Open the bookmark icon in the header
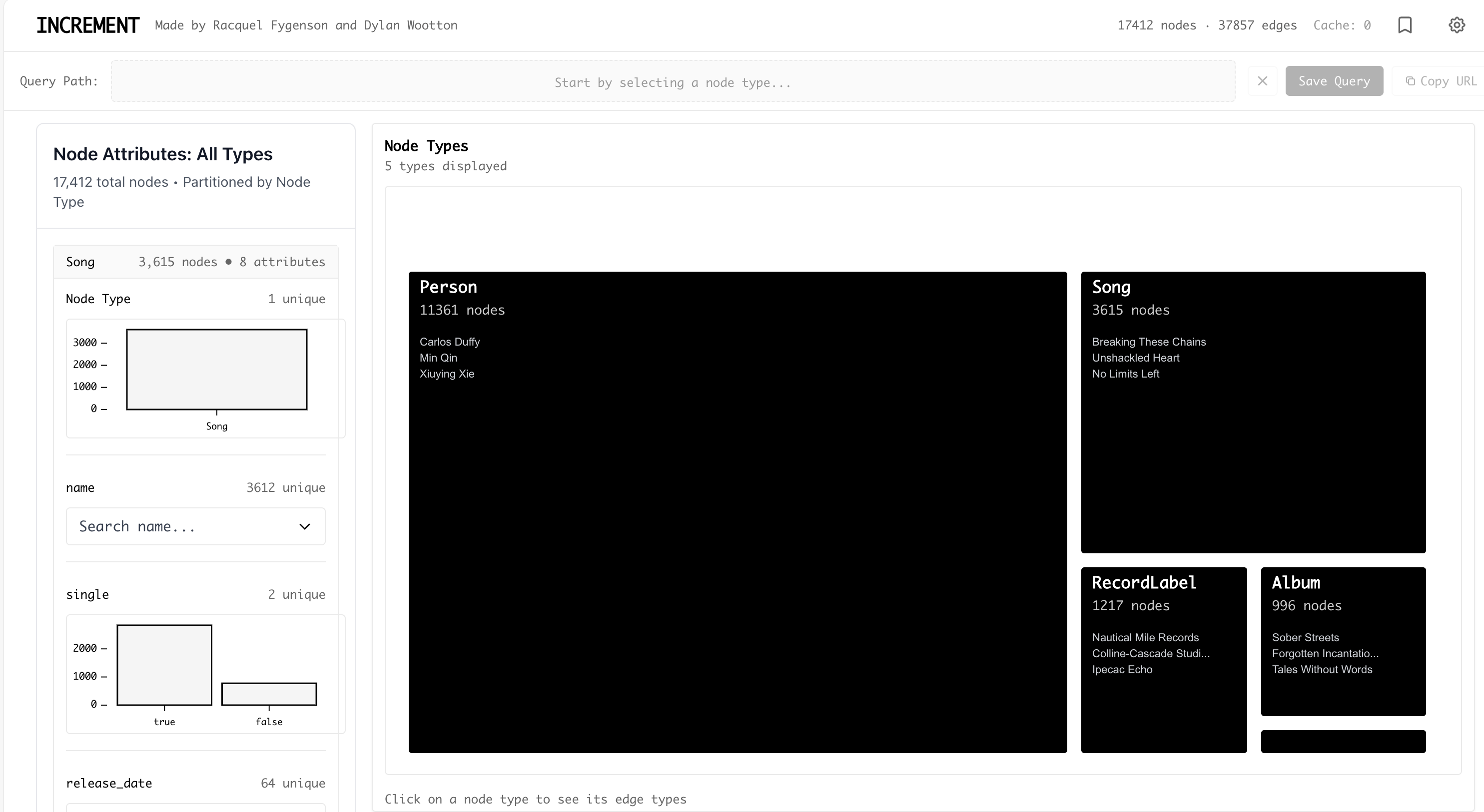The height and width of the screenshot is (812, 1484). pyautogui.click(x=1405, y=25)
